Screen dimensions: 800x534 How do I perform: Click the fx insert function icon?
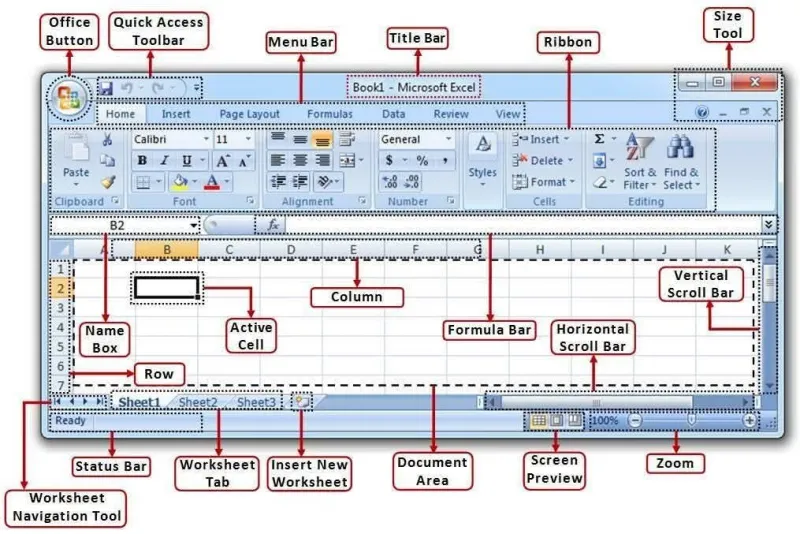coord(273,224)
